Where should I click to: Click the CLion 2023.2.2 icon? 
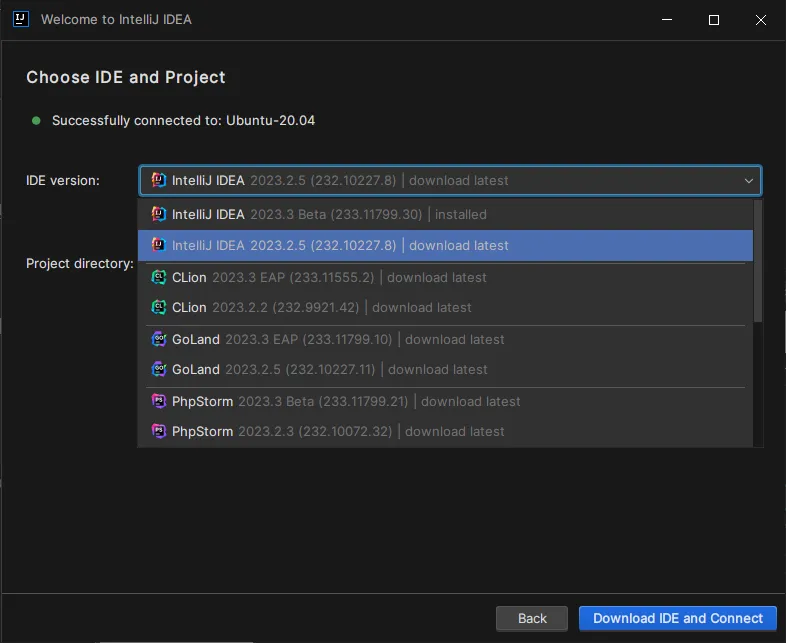click(x=158, y=307)
